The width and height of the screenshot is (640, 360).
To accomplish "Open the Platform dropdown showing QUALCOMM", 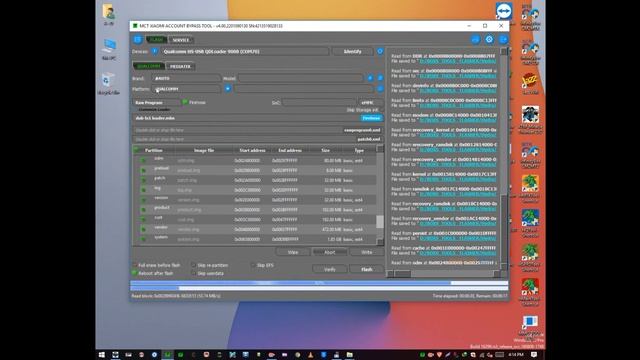I will [187, 89].
